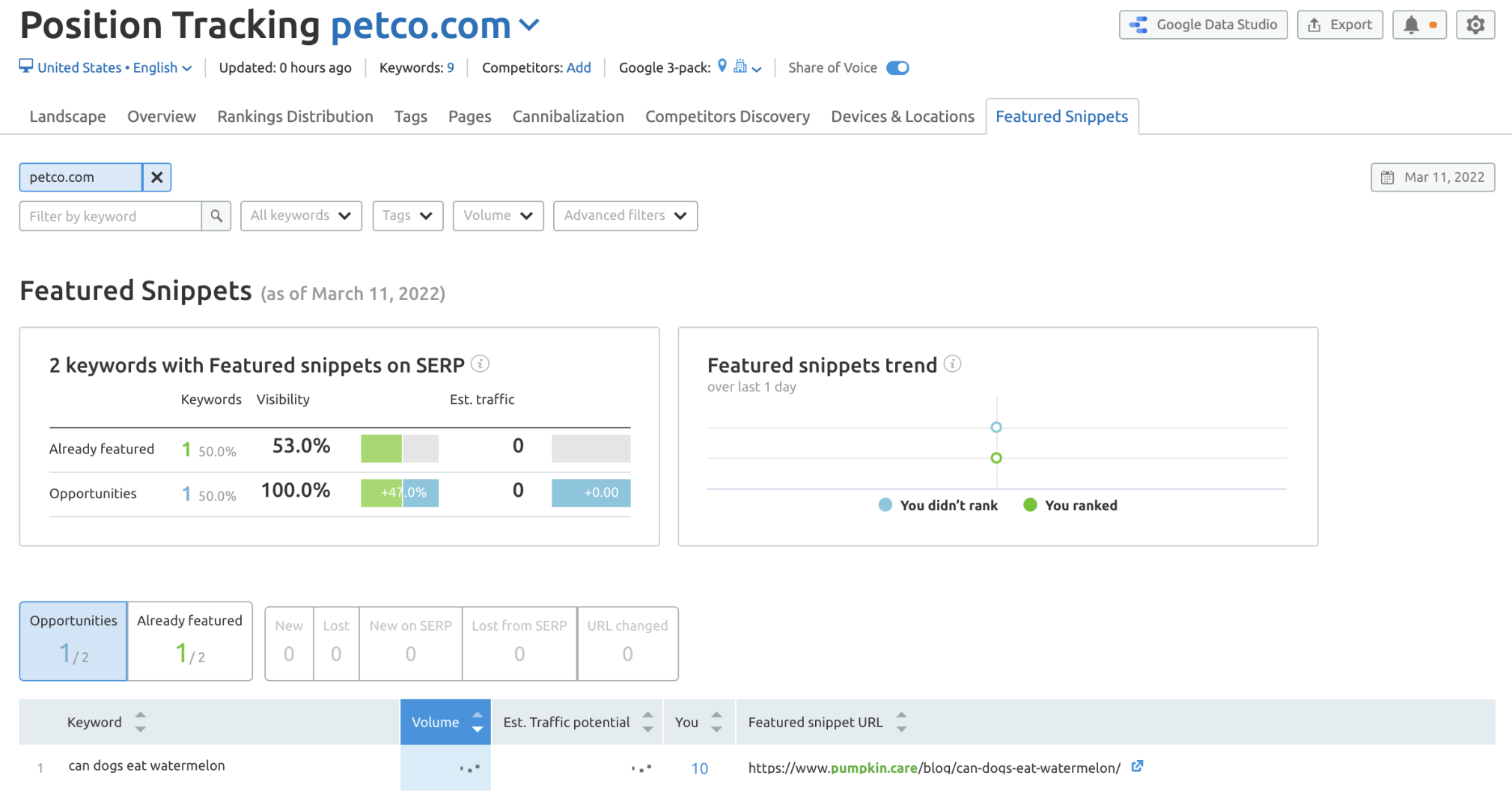Click the green trend chart point
The height and width of the screenshot is (802, 1512).
[x=996, y=458]
